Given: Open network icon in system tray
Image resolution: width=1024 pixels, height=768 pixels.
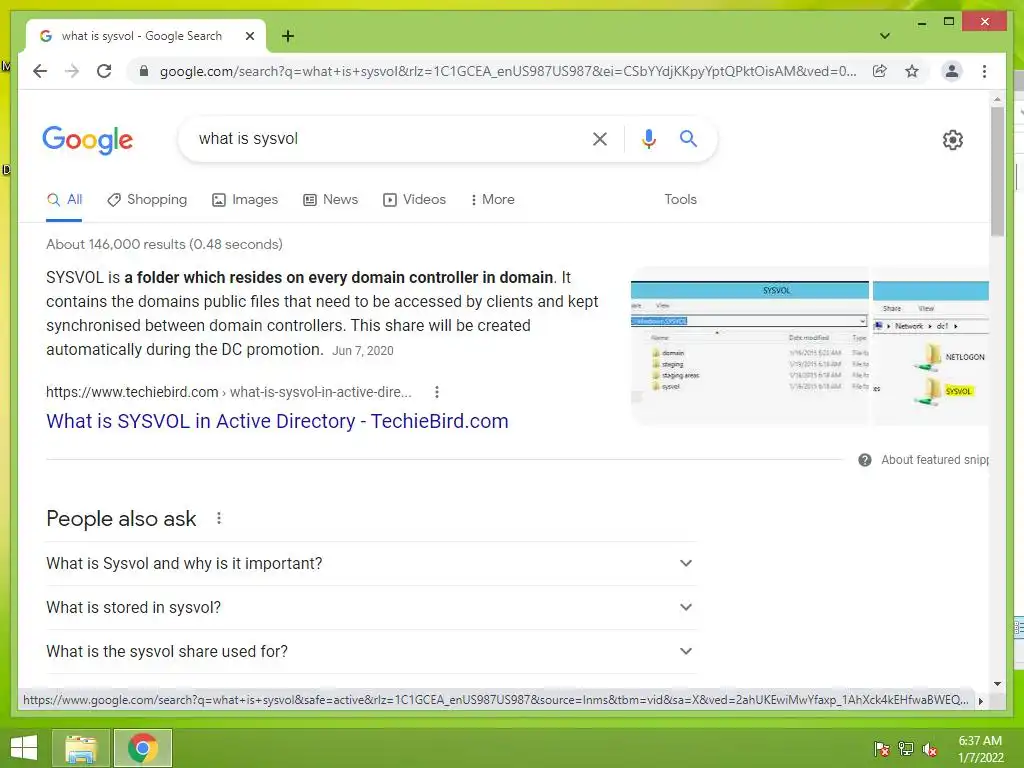Looking at the screenshot, I should tap(906, 749).
